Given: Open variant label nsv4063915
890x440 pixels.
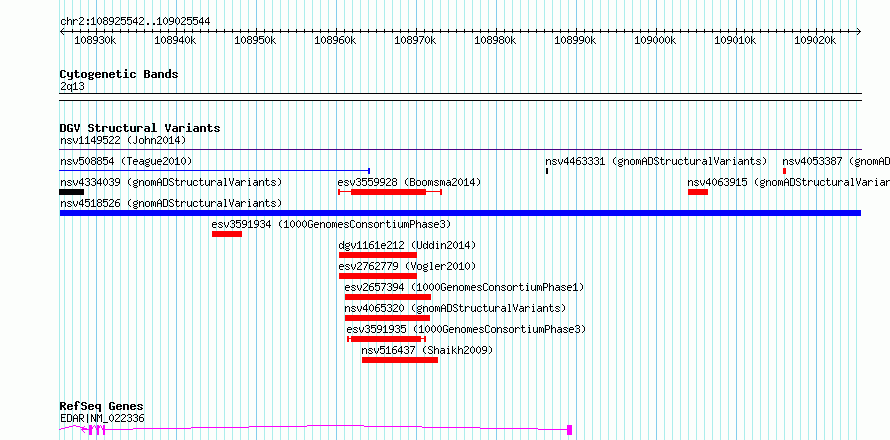Looking at the screenshot, I should pyautogui.click(x=788, y=182).
